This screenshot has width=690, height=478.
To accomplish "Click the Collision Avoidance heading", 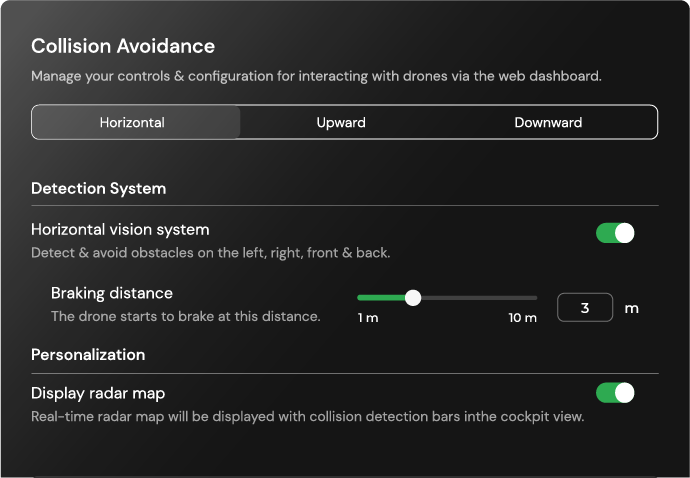I will pos(123,46).
